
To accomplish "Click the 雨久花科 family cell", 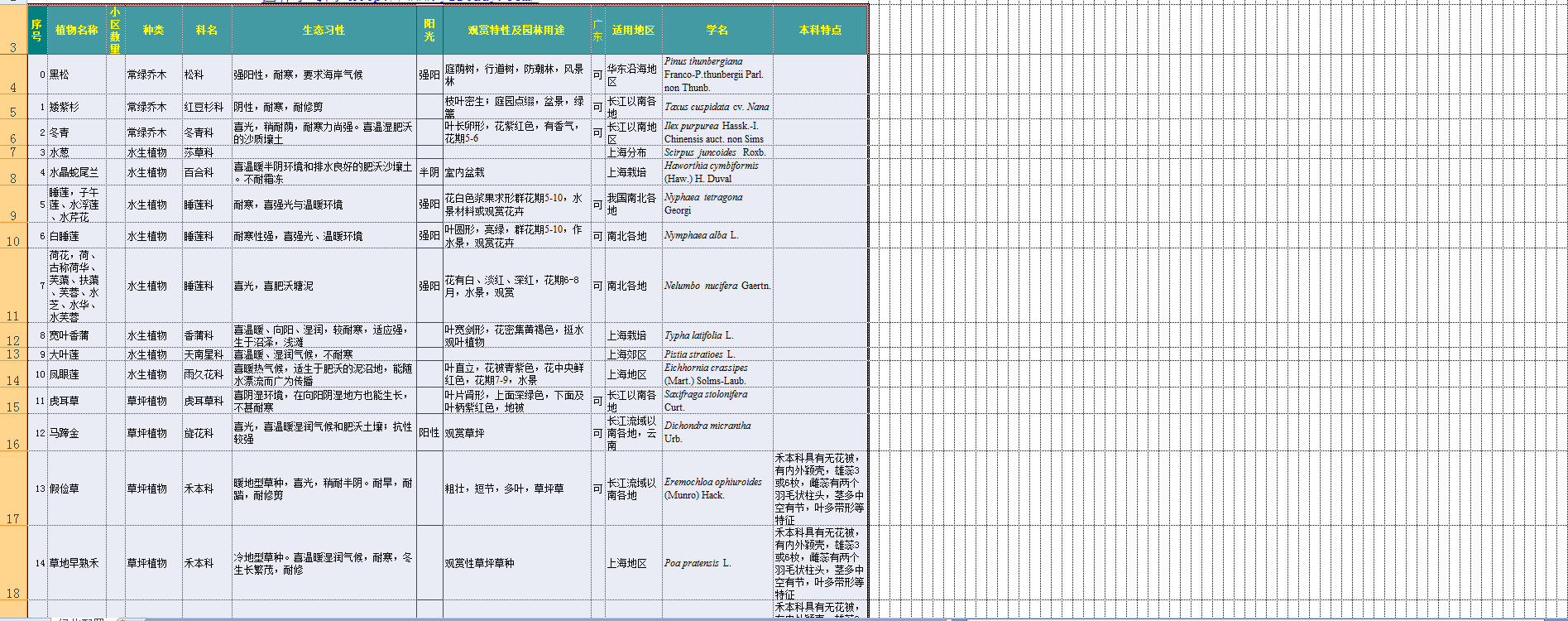I will click(207, 374).
